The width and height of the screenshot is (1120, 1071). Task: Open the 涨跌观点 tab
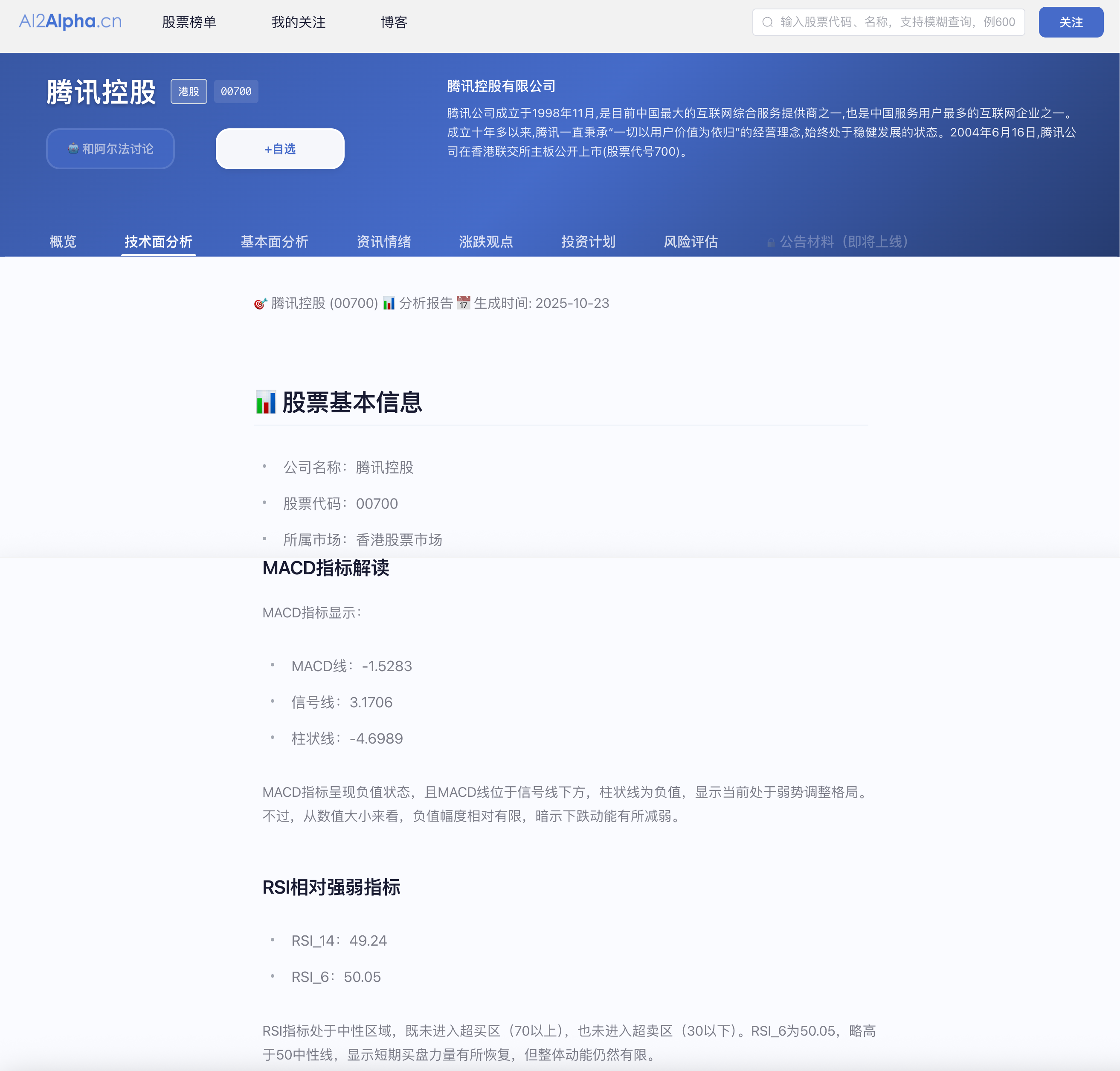tap(485, 241)
